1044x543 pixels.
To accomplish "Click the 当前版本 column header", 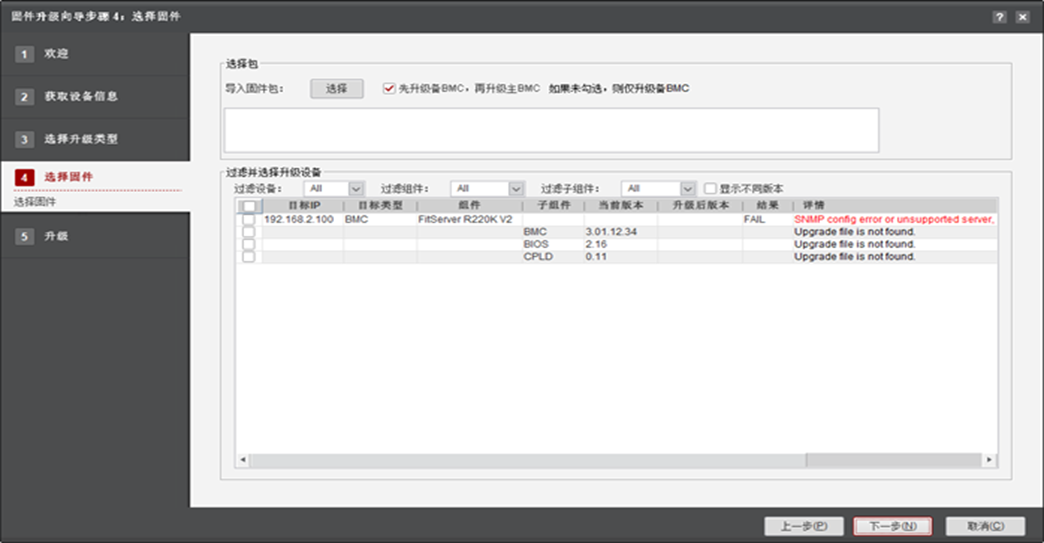I will coord(621,206).
